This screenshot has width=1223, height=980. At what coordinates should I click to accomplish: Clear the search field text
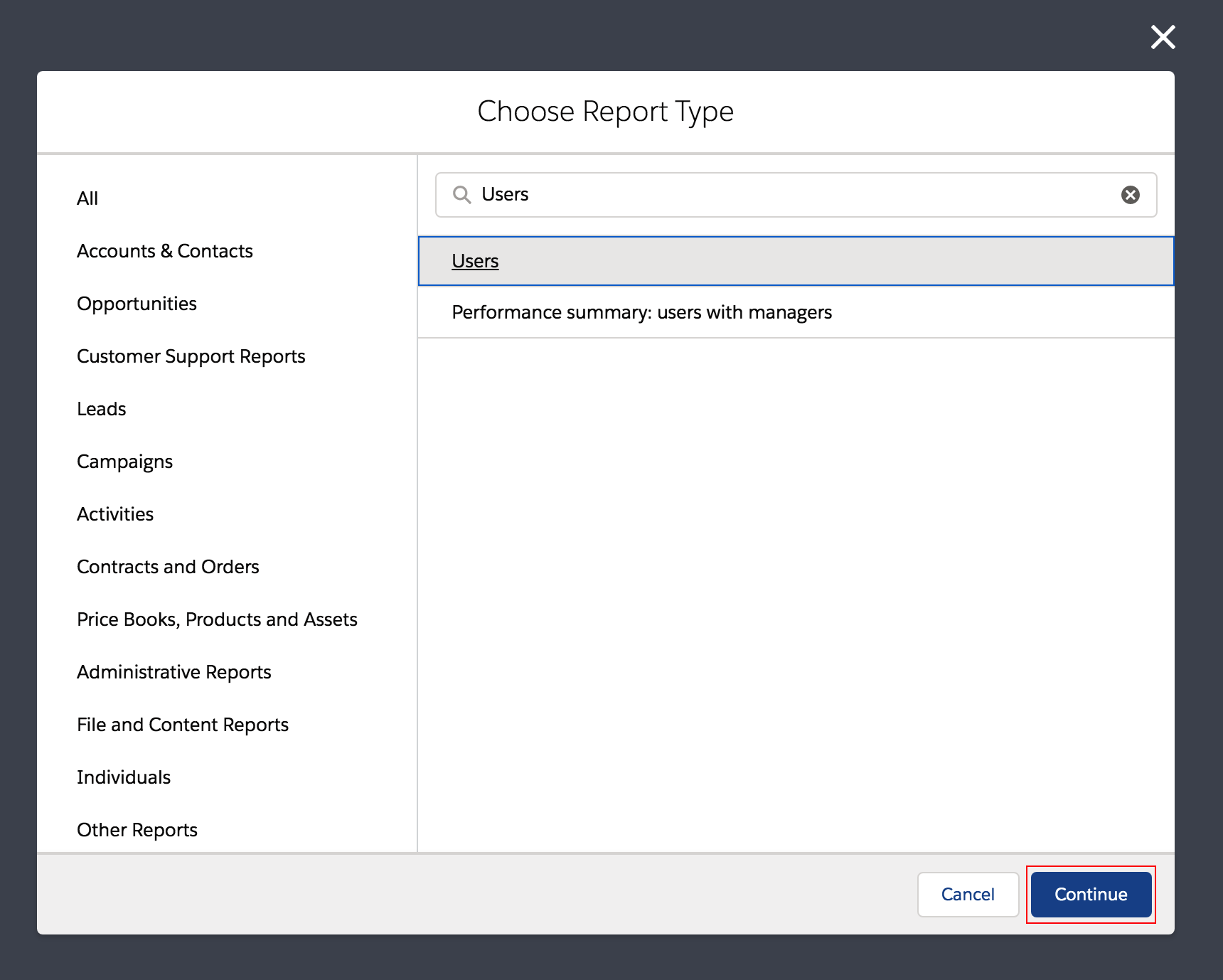pos(1130,195)
